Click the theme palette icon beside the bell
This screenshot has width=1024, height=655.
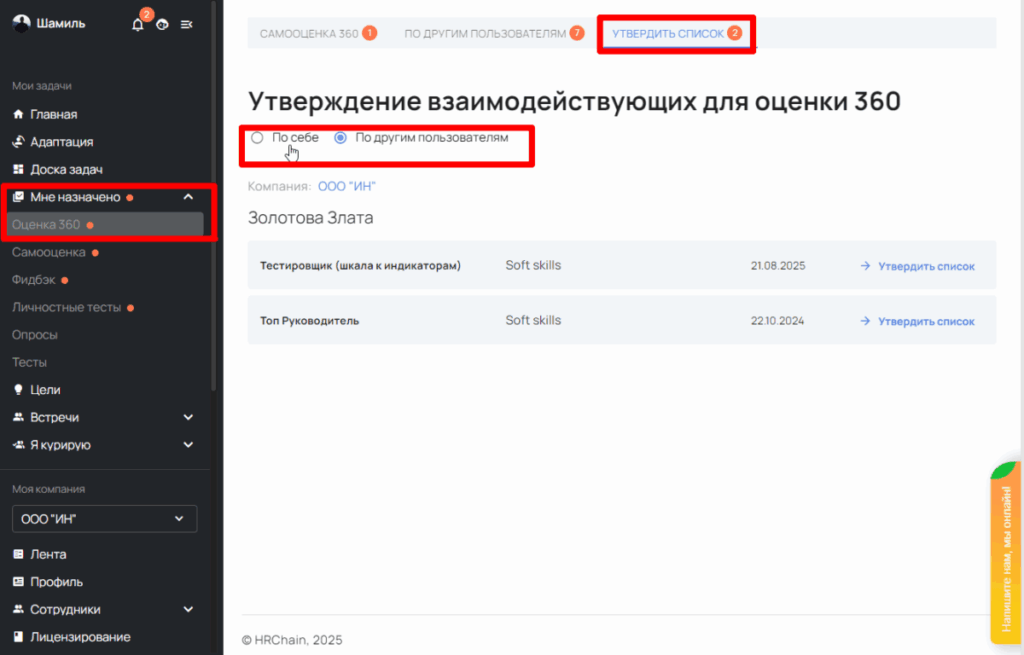point(163,24)
